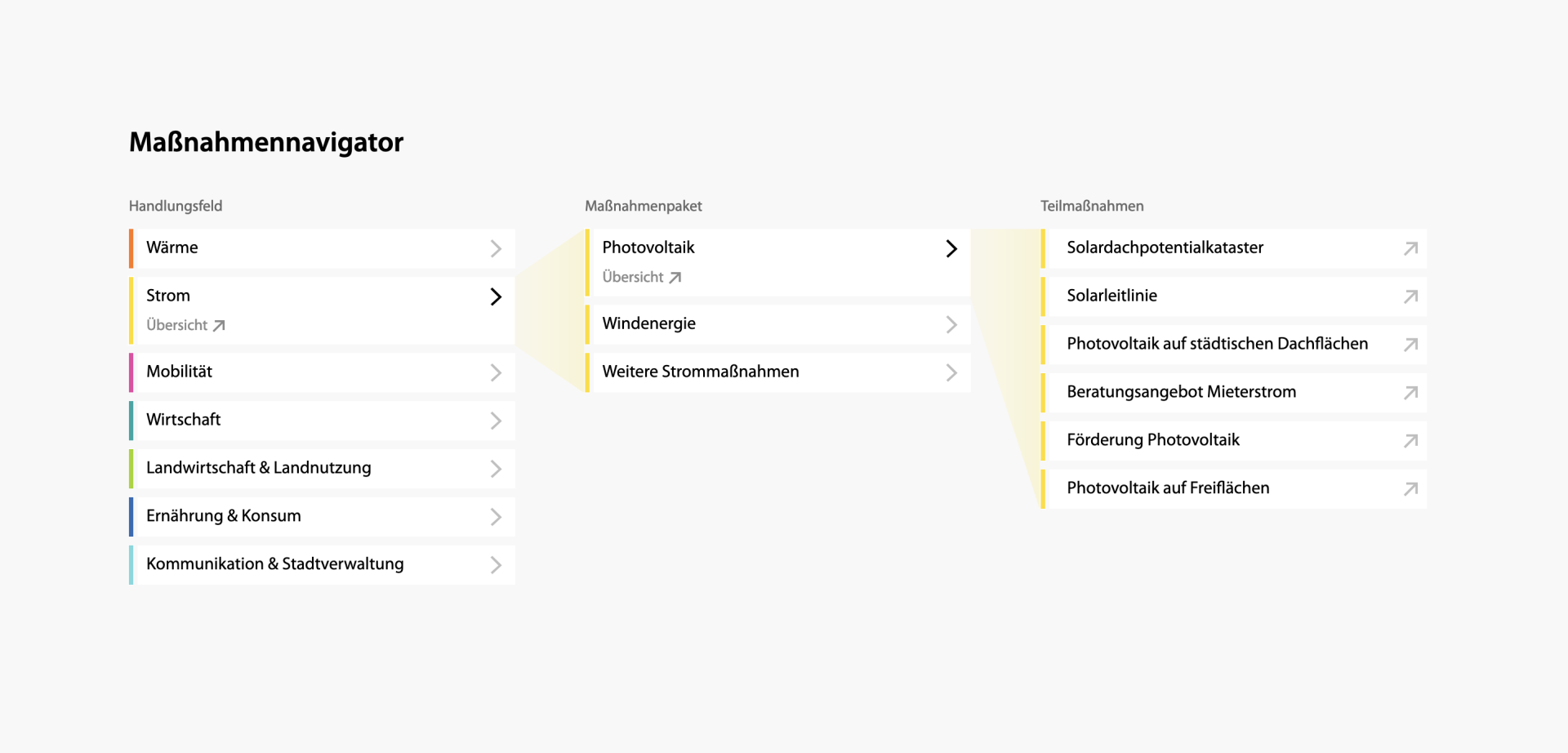The height and width of the screenshot is (753, 1568).
Task: Open the Ernährung & Konsum item
Action: coord(224,516)
